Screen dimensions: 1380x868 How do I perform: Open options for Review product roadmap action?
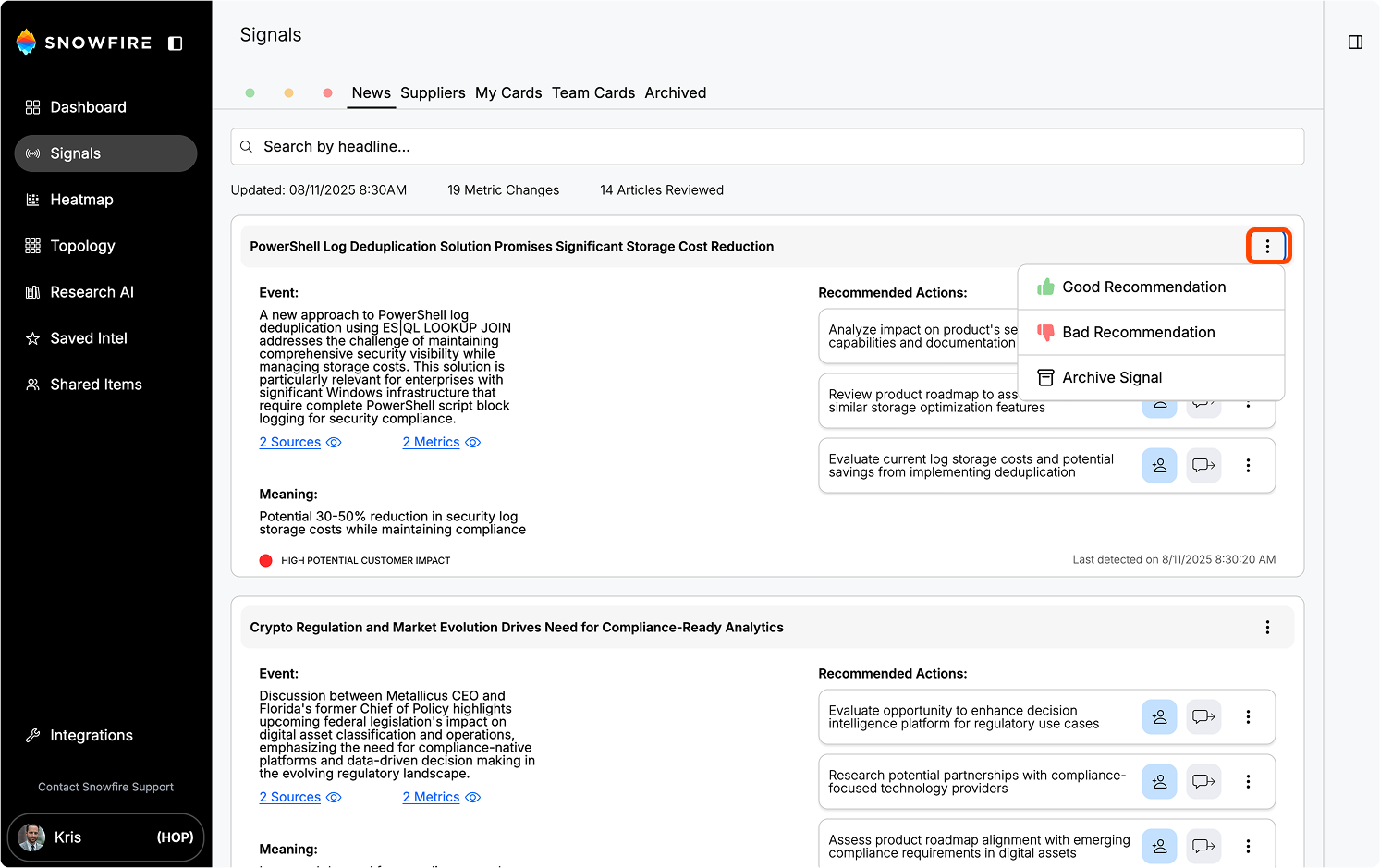1249,406
